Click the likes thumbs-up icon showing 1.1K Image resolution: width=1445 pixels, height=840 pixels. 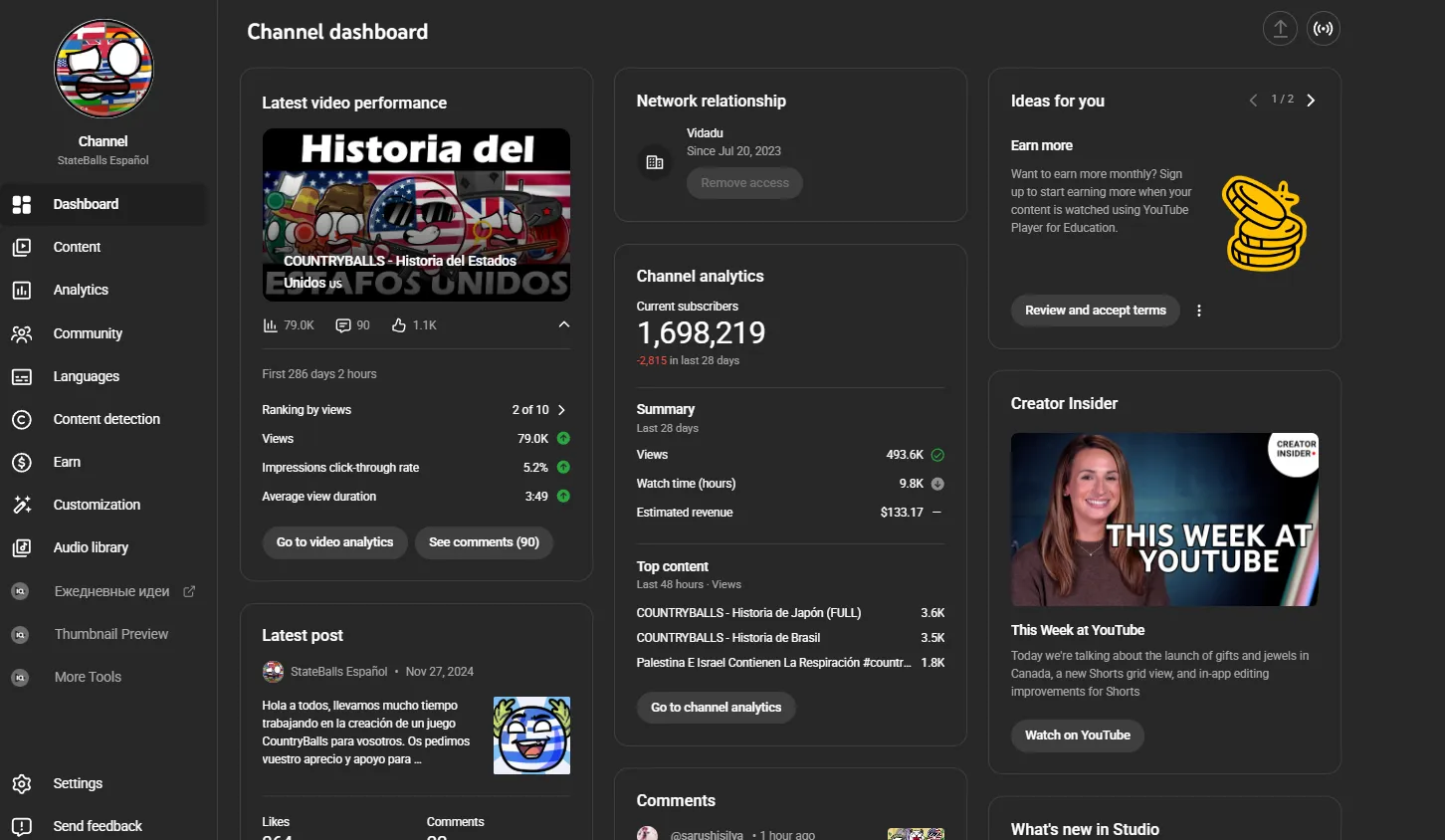pos(399,325)
